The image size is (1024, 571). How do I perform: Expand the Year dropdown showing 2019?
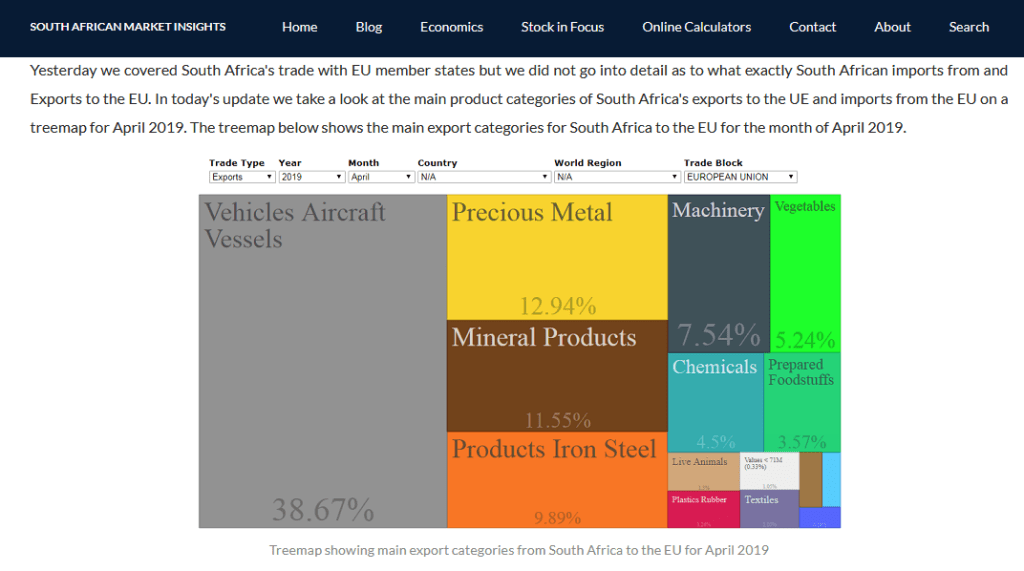pos(310,177)
